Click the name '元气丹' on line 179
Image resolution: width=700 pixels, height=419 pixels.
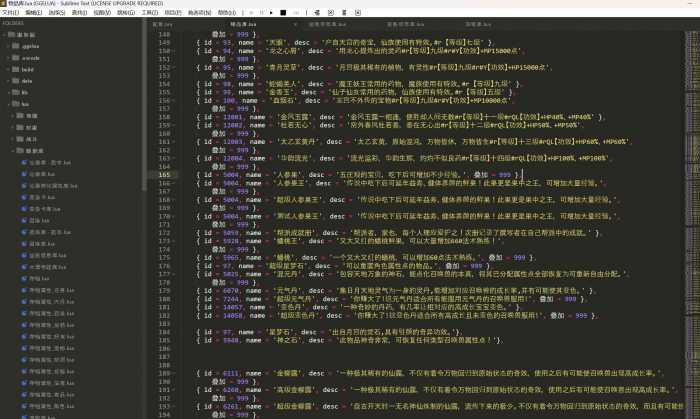coord(286,290)
